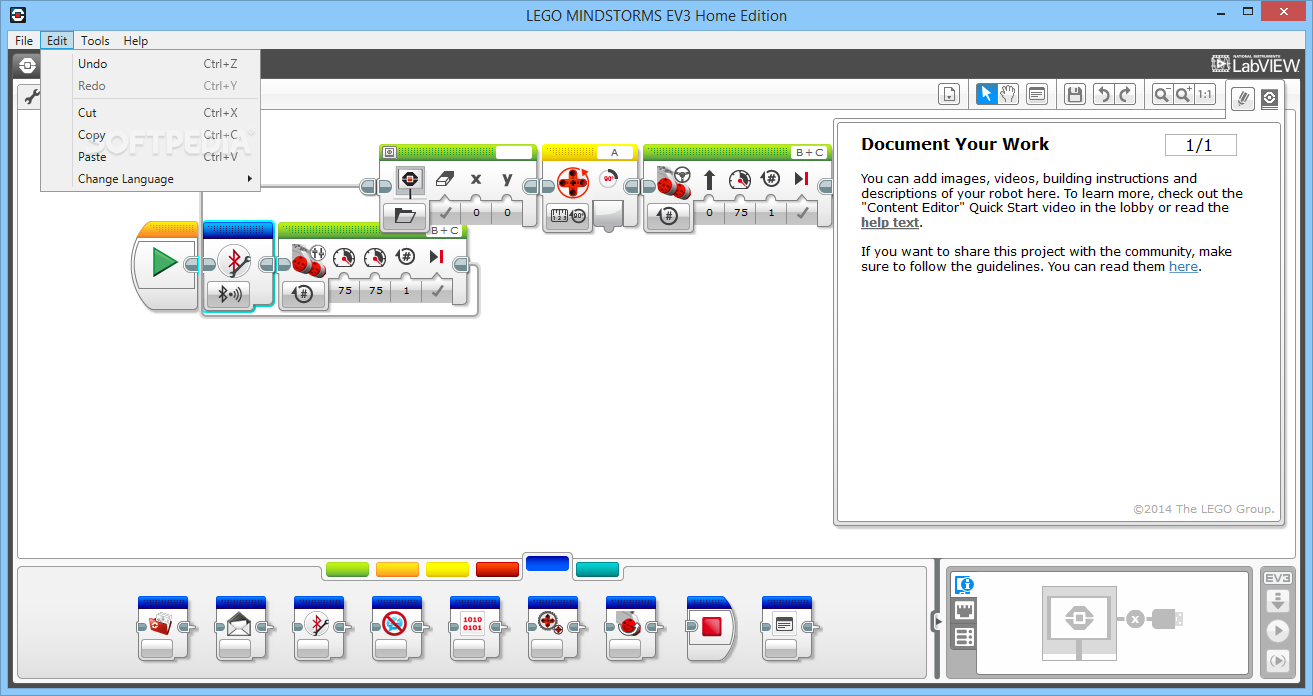Pick the Comment block from the palette
The height and width of the screenshot is (696, 1313).
(786, 628)
